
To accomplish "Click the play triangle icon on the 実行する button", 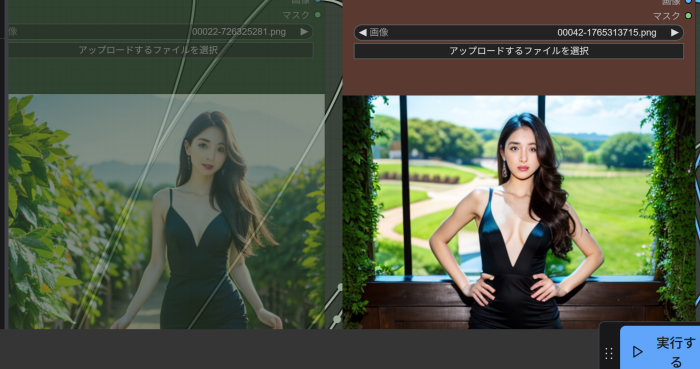I will click(x=638, y=352).
